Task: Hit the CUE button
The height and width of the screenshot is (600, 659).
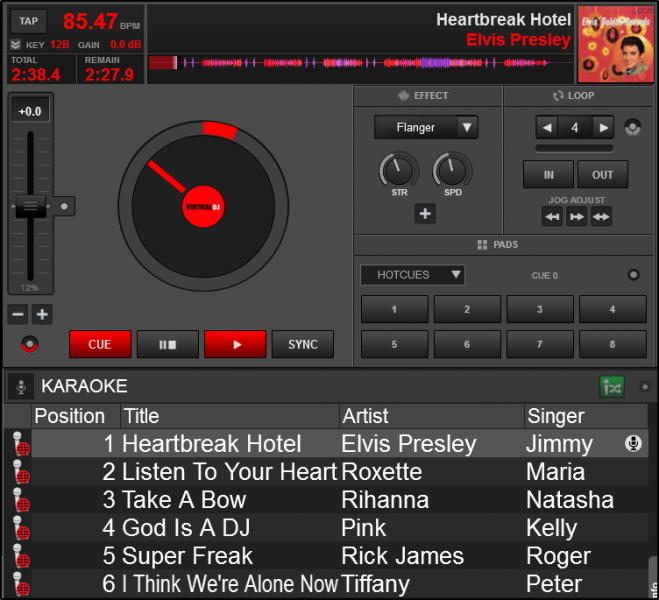Action: (x=100, y=344)
